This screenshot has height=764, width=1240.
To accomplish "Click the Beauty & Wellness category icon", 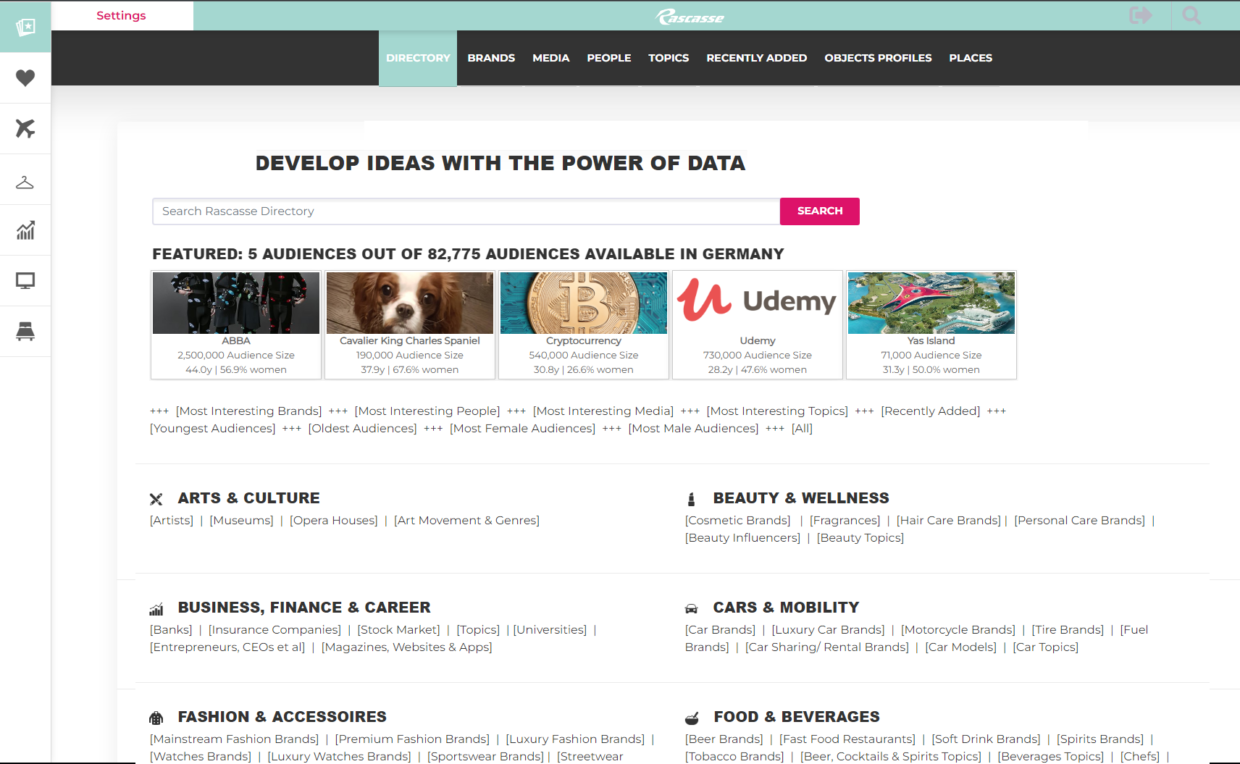I will click(691, 499).
